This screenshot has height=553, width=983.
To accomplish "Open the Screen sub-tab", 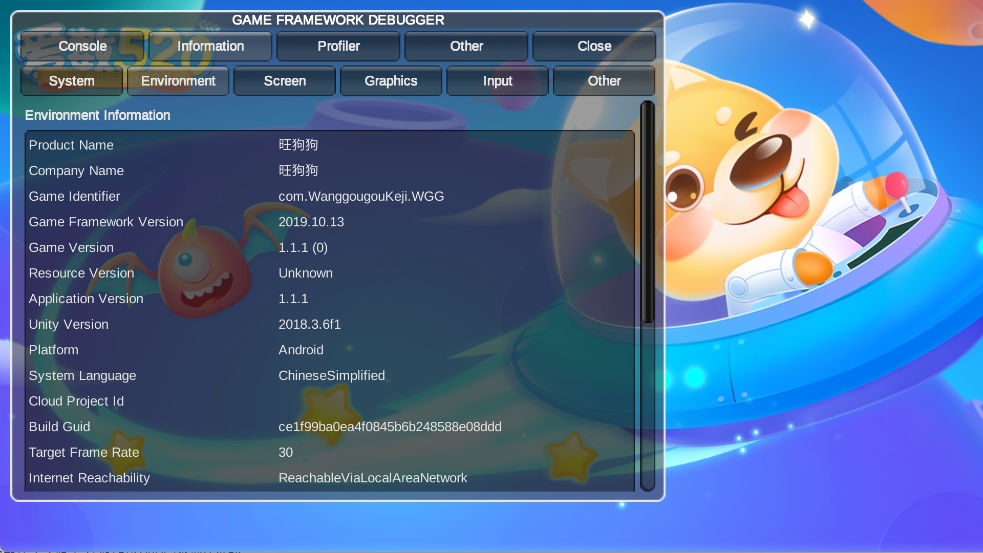I will 285,81.
